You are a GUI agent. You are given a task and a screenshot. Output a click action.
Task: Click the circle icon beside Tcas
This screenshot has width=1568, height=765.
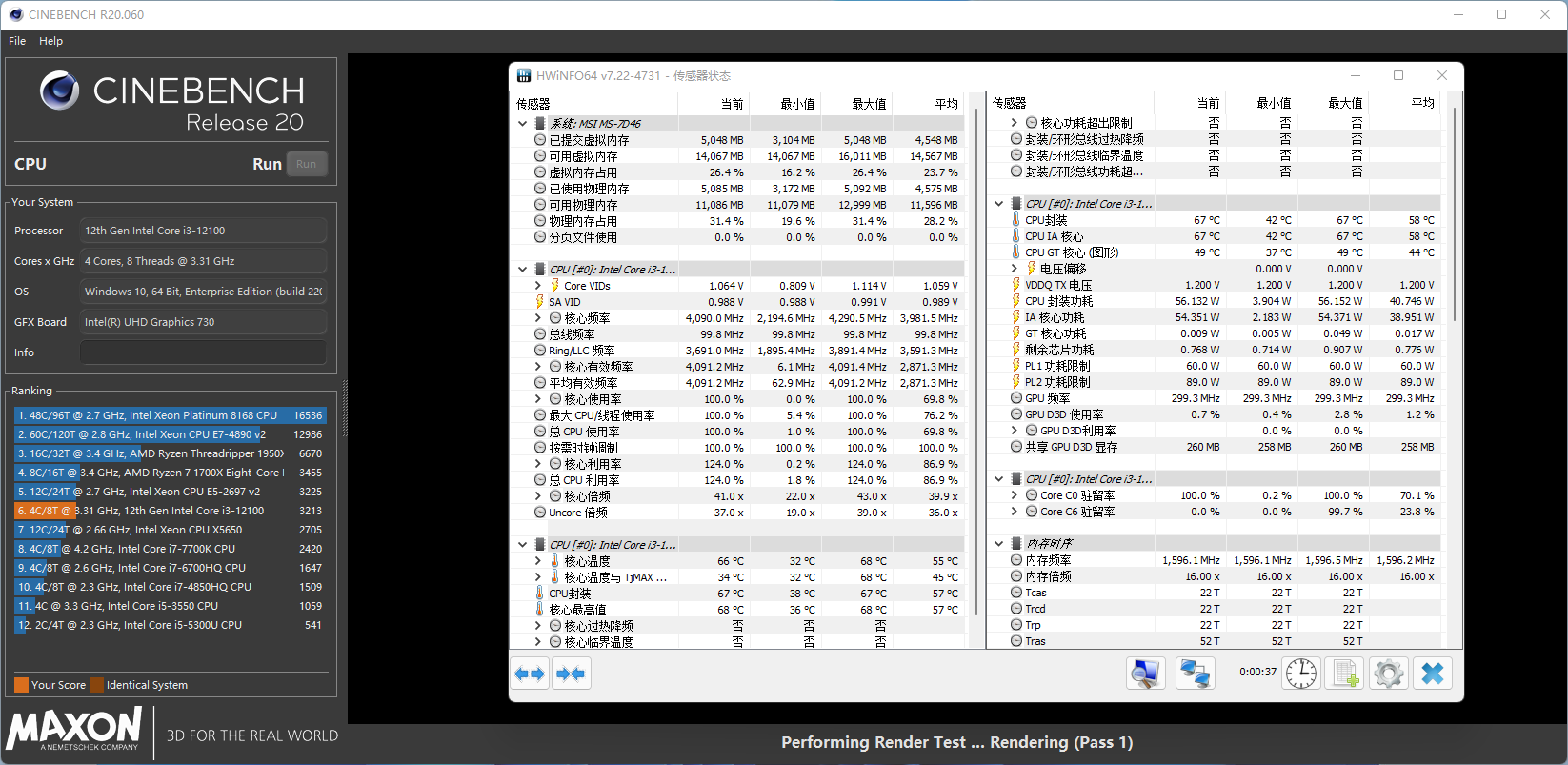[x=1016, y=593]
